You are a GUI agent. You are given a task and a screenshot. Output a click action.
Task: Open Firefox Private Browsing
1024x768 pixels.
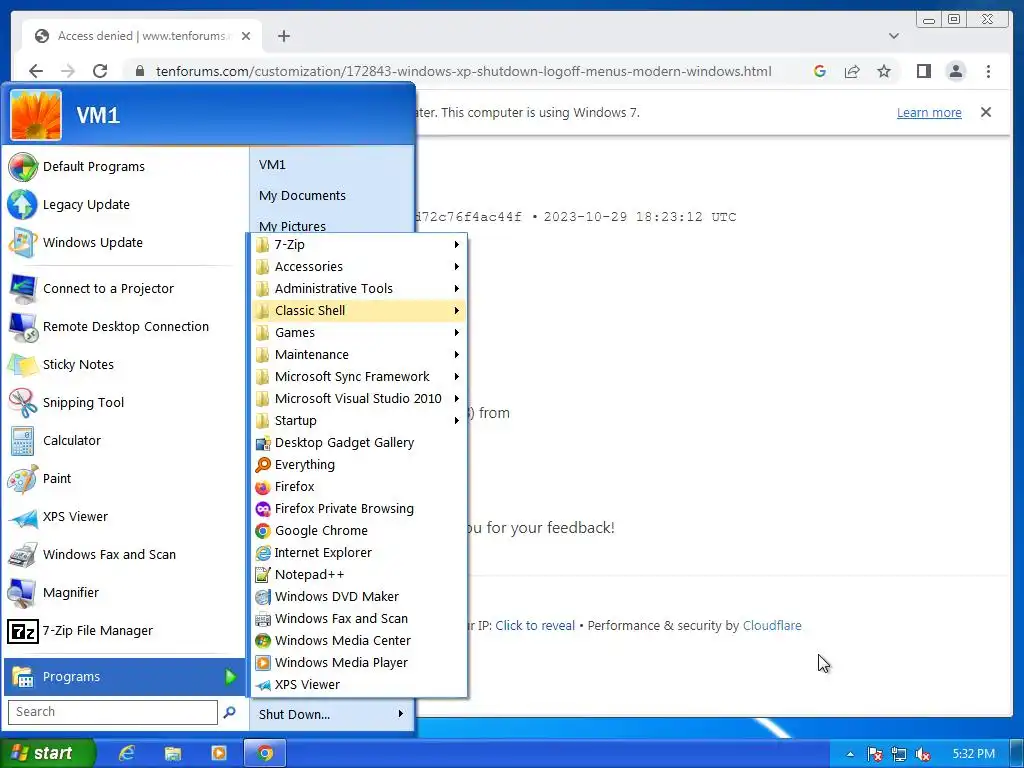pyautogui.click(x=358, y=509)
